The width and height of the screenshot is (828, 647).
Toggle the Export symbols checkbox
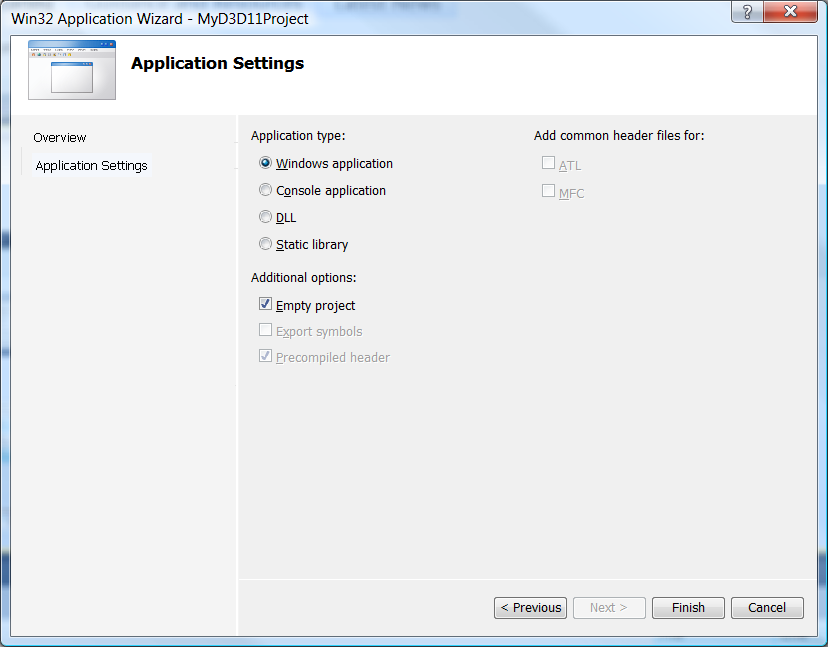tap(266, 331)
